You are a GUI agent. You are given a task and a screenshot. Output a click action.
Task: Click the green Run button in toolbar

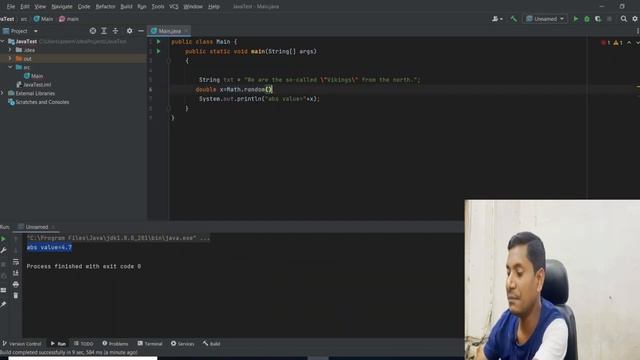[x=576, y=19]
